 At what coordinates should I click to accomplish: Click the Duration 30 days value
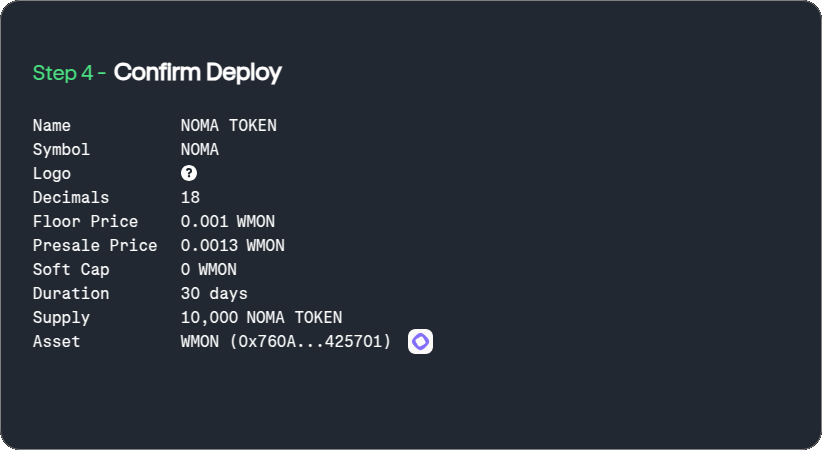point(214,294)
